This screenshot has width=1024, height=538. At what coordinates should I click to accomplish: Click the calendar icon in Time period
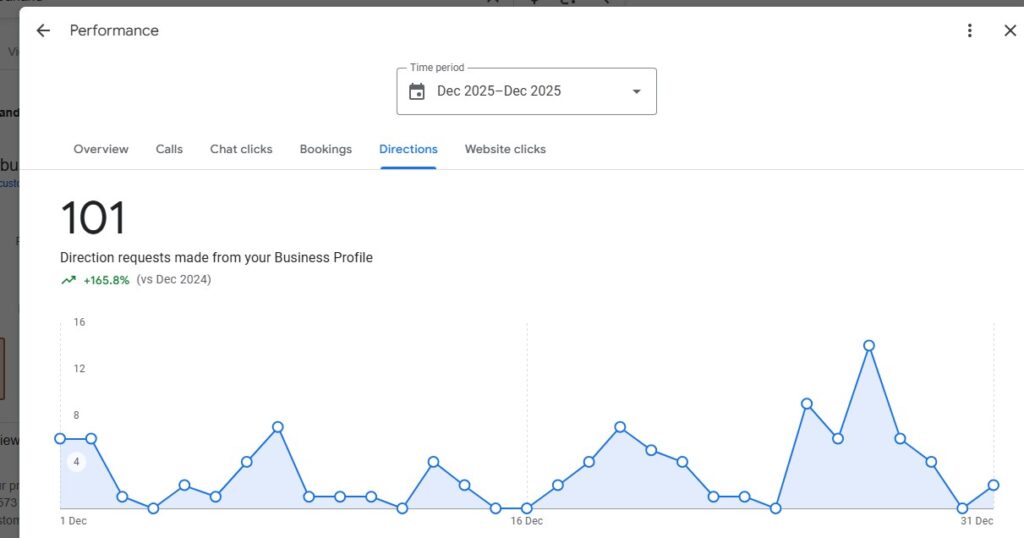(417, 92)
